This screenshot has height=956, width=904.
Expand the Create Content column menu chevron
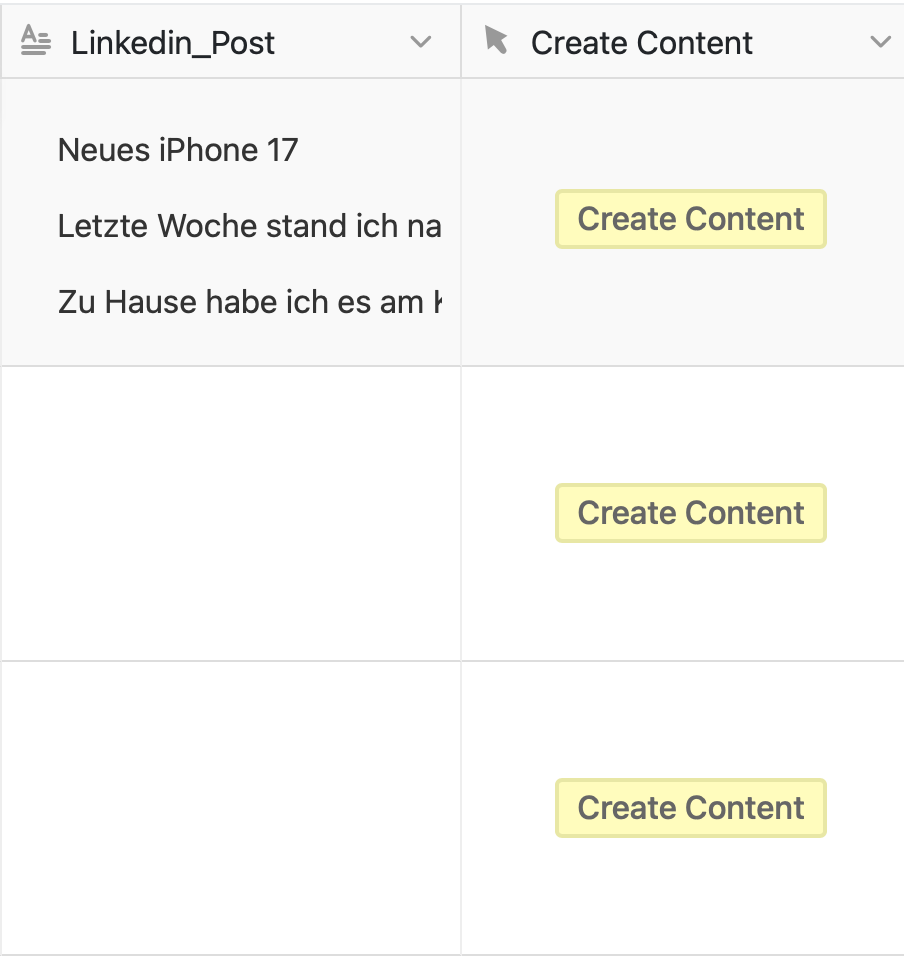pos(880,42)
